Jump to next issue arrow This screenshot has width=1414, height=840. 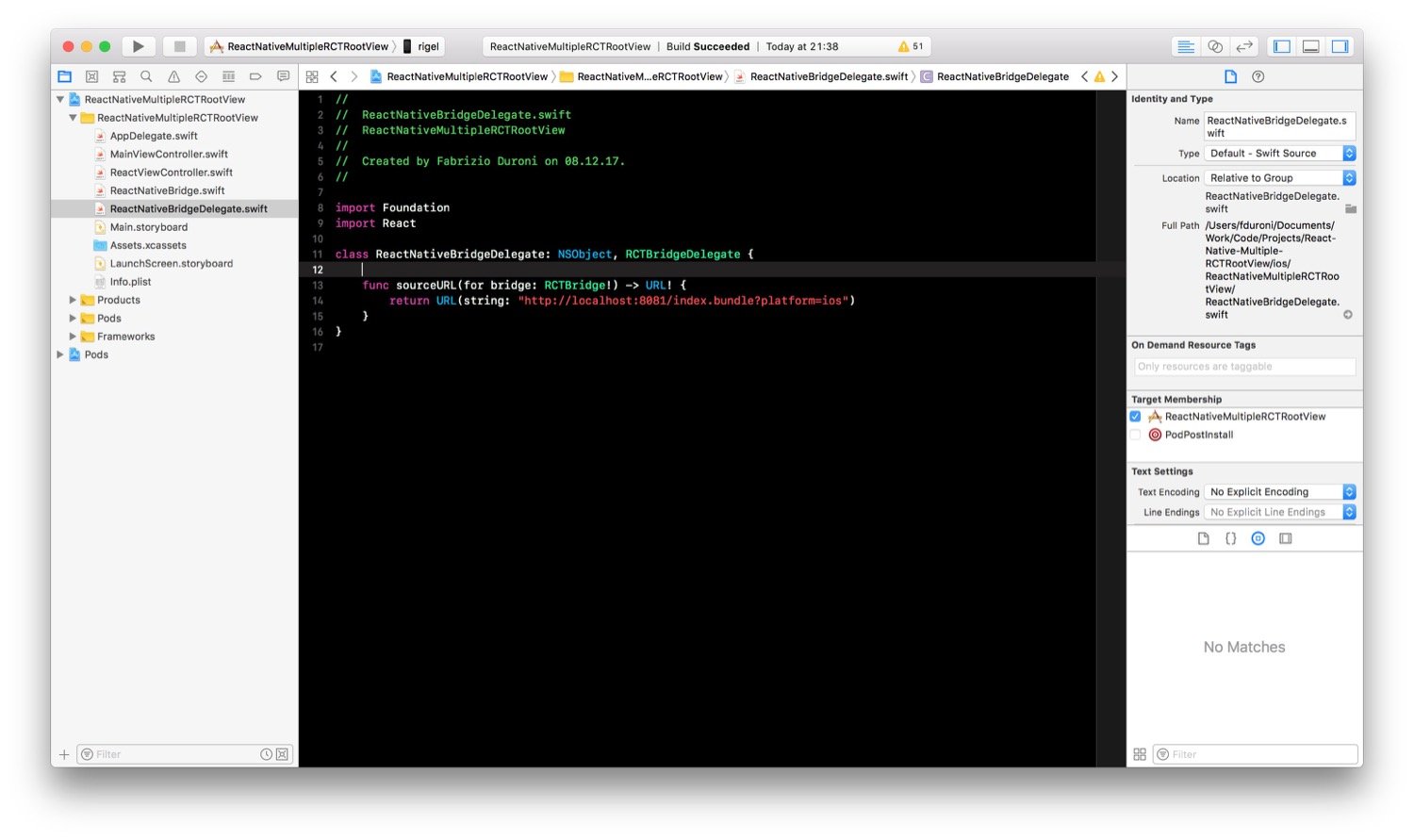tap(1114, 76)
